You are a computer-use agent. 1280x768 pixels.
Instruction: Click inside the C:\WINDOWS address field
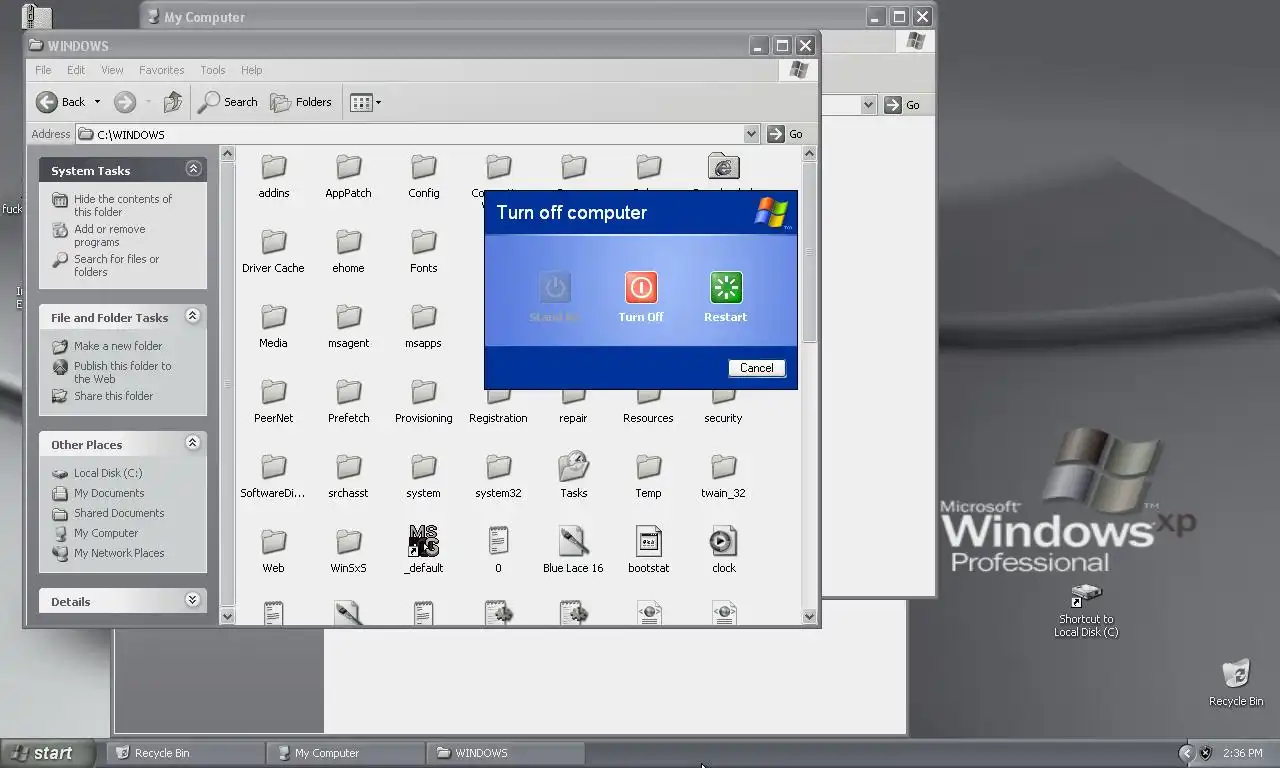click(418, 134)
